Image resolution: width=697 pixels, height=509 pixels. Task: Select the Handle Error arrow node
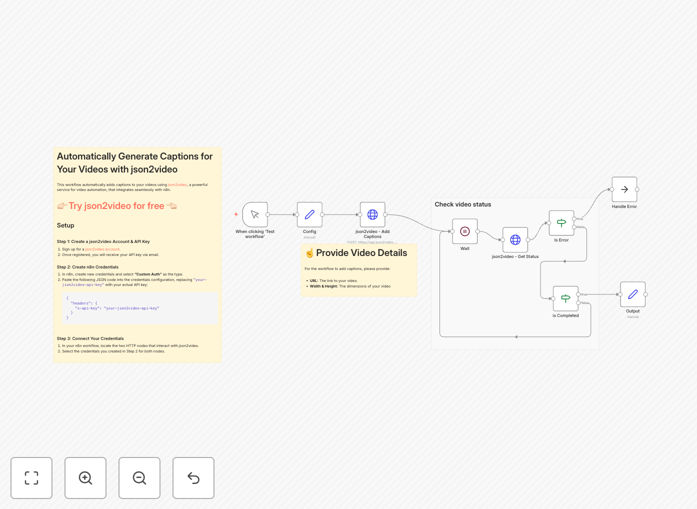(625, 189)
